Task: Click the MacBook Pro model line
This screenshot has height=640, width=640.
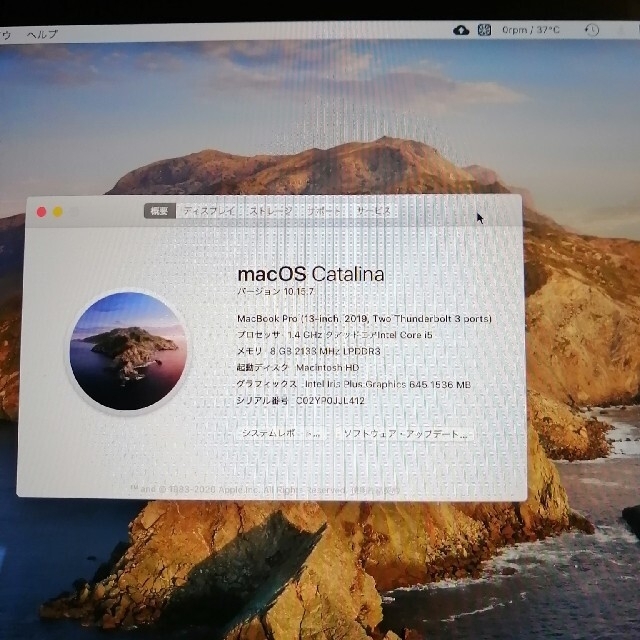Action: coord(364,318)
